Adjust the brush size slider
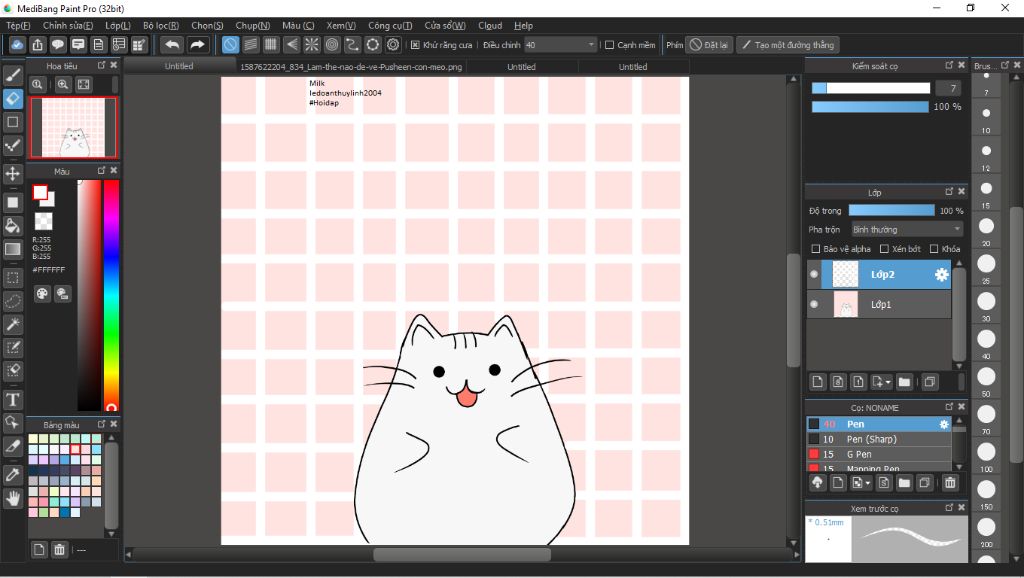 click(x=871, y=88)
